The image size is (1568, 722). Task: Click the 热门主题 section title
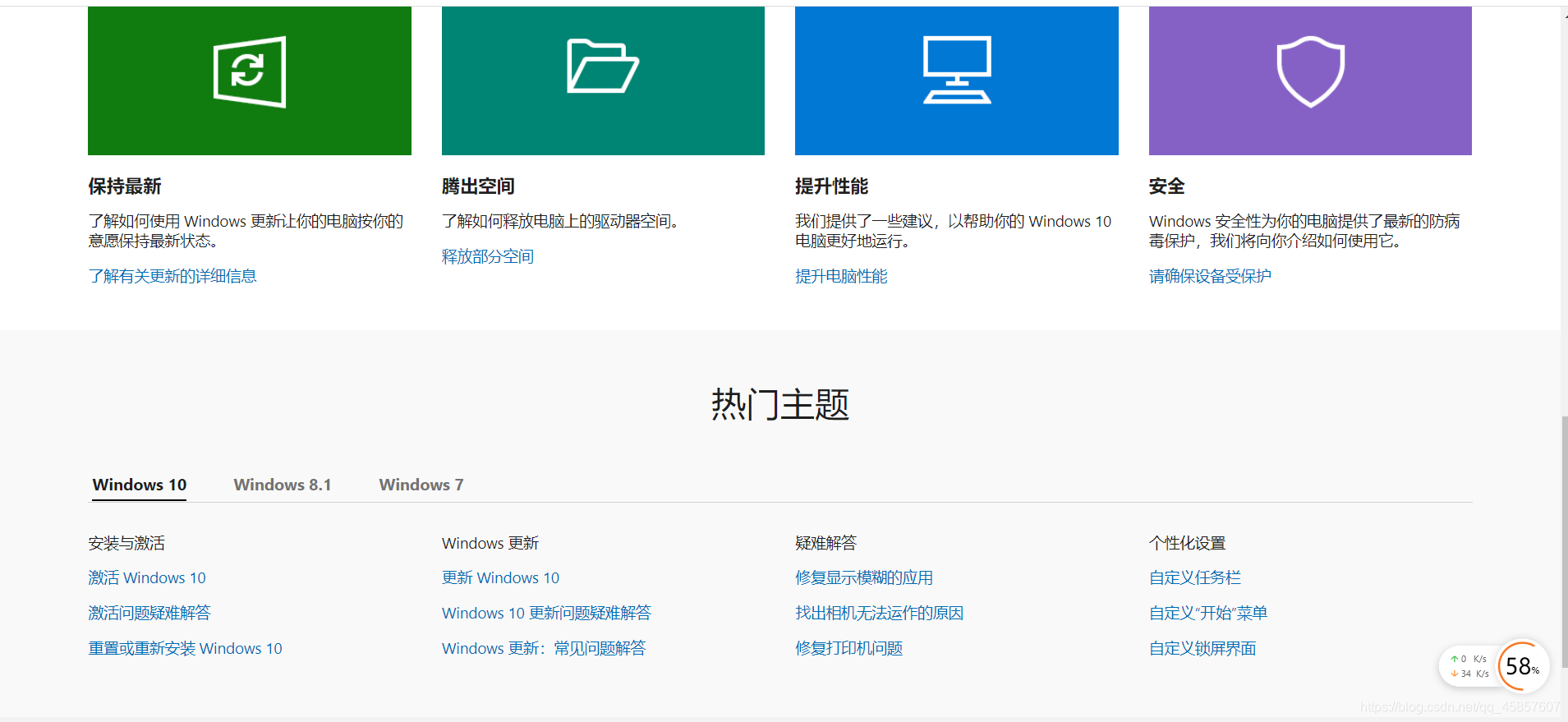pos(780,404)
